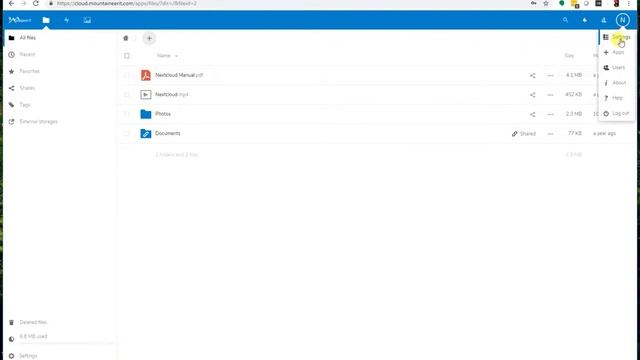The image size is (640, 360).
Task: Open the Photos folder name
Action: click(163, 114)
